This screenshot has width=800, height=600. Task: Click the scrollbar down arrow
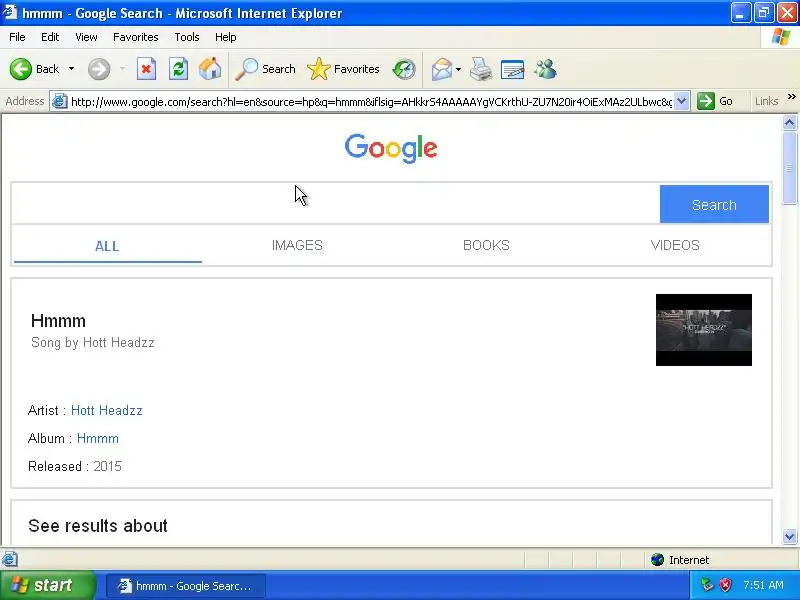(789, 536)
